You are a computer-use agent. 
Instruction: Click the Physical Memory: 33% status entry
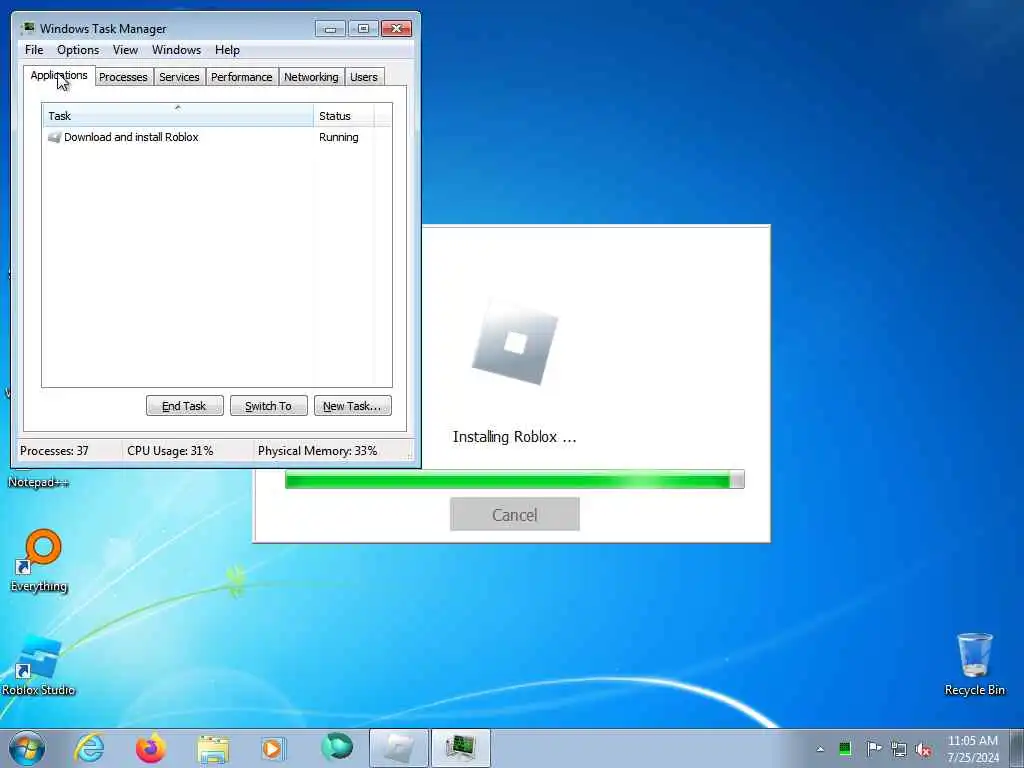coord(317,451)
